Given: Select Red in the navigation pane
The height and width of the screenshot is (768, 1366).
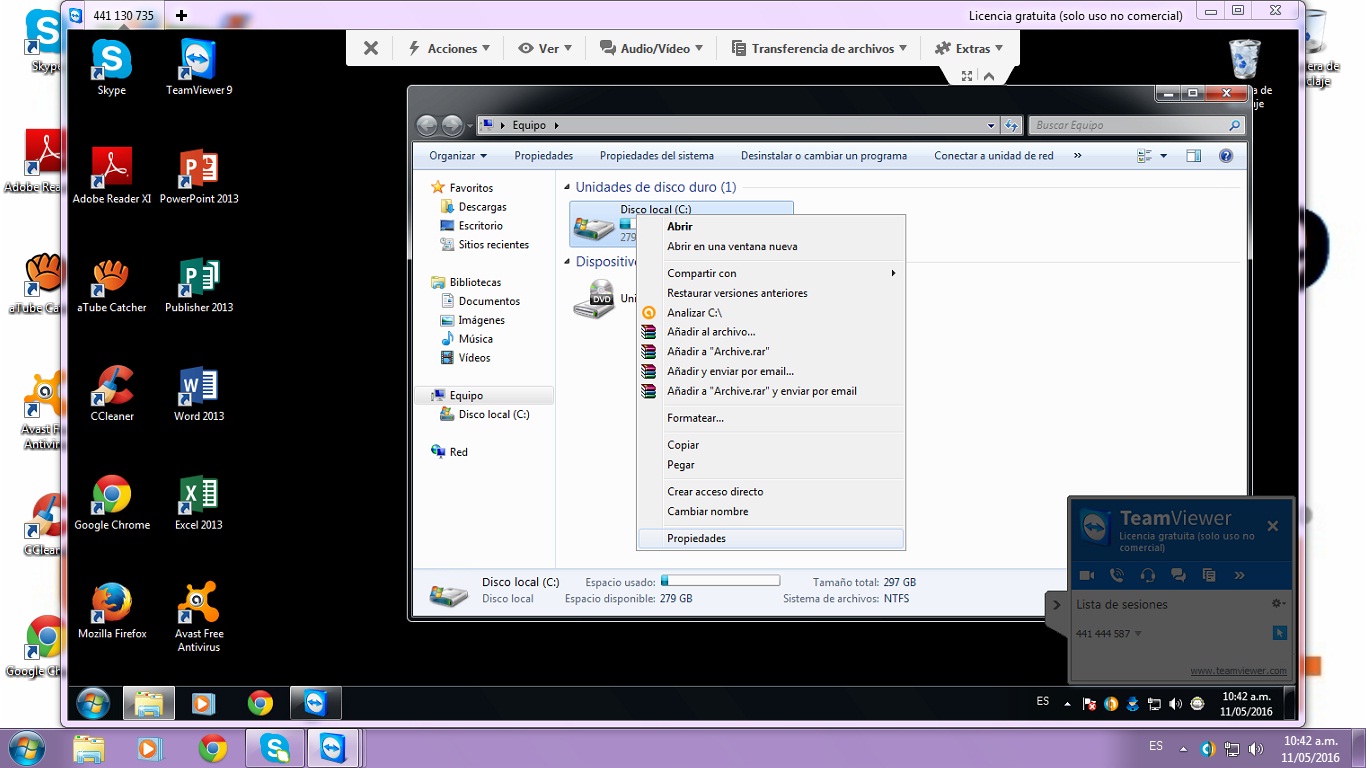Looking at the screenshot, I should point(458,452).
